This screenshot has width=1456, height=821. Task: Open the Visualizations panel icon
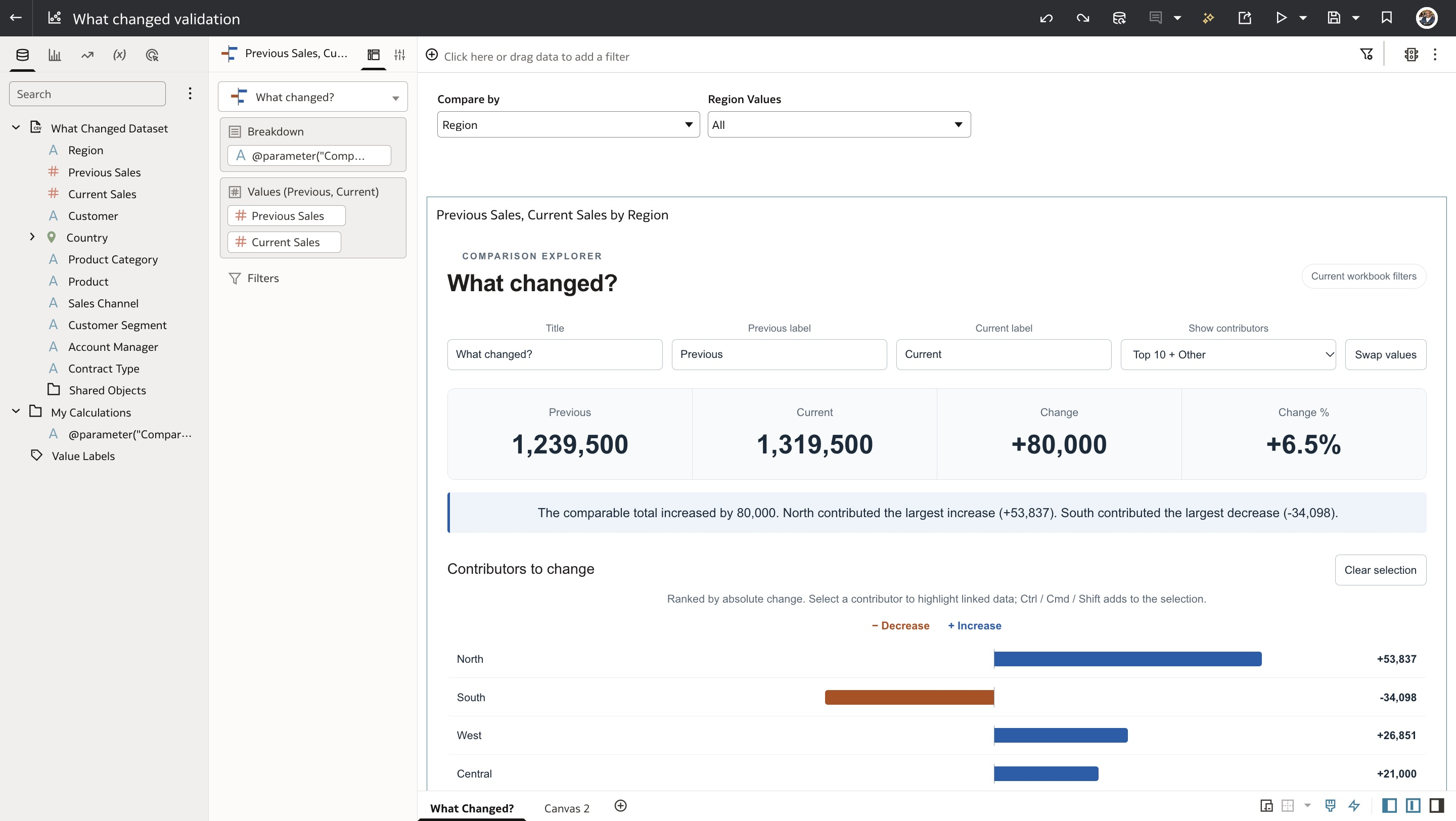pyautogui.click(x=55, y=55)
